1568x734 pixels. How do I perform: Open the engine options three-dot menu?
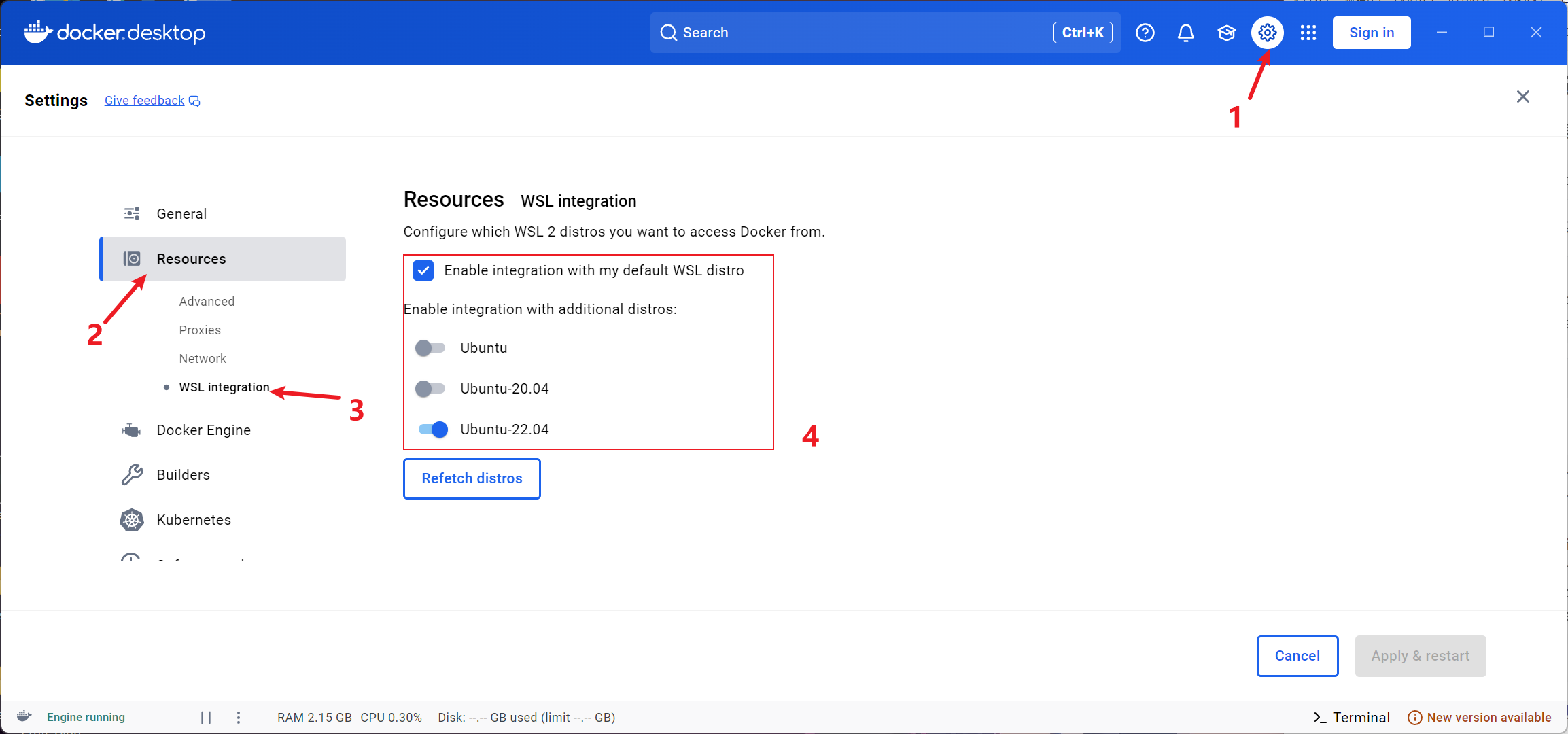click(x=239, y=718)
